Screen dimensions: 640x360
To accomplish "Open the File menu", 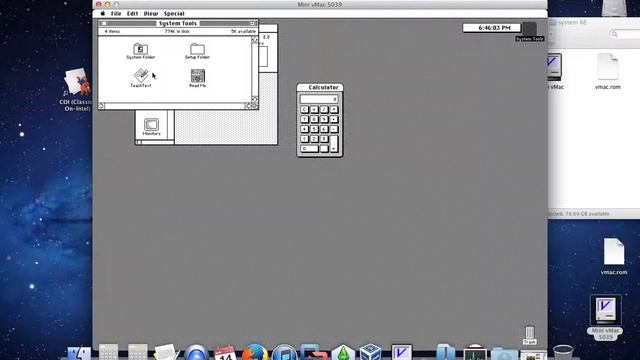I will 116,13.
